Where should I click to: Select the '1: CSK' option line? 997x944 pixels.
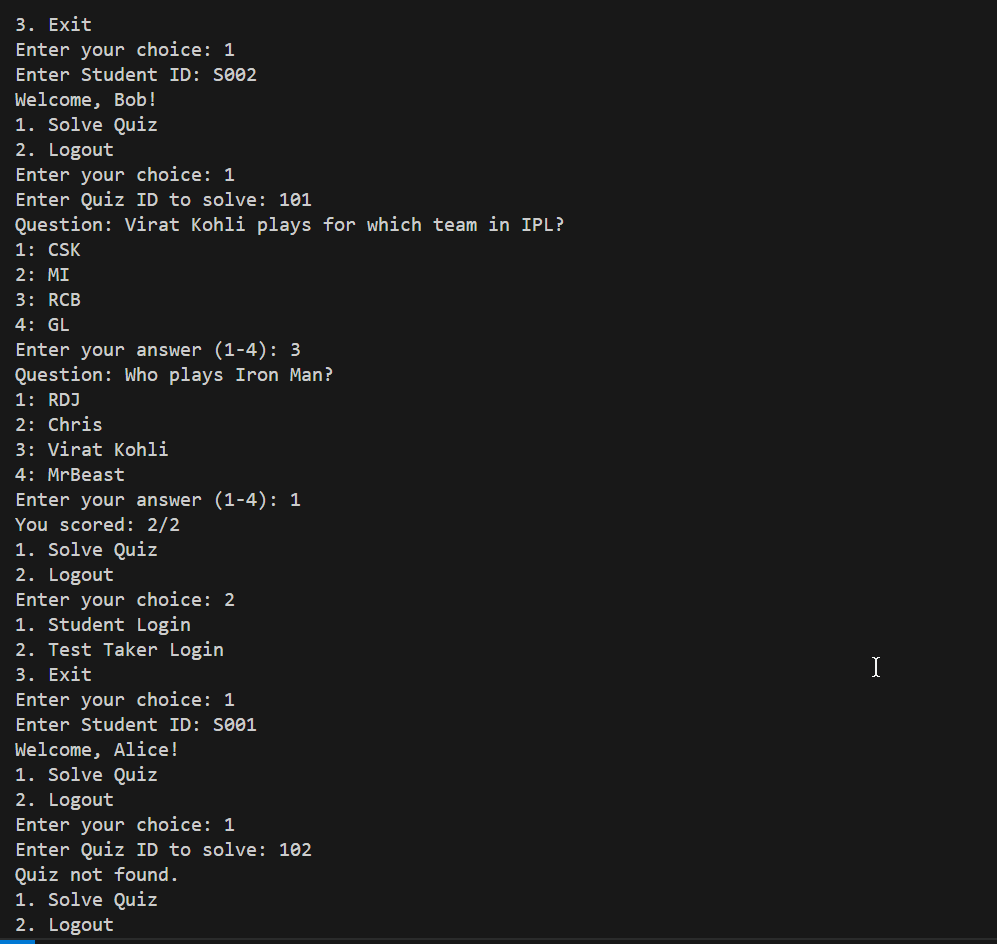[x=47, y=249]
